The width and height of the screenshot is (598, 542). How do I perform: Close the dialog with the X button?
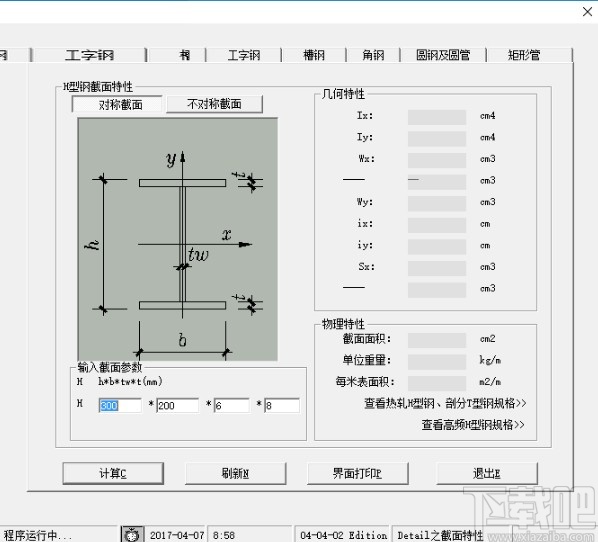588,12
